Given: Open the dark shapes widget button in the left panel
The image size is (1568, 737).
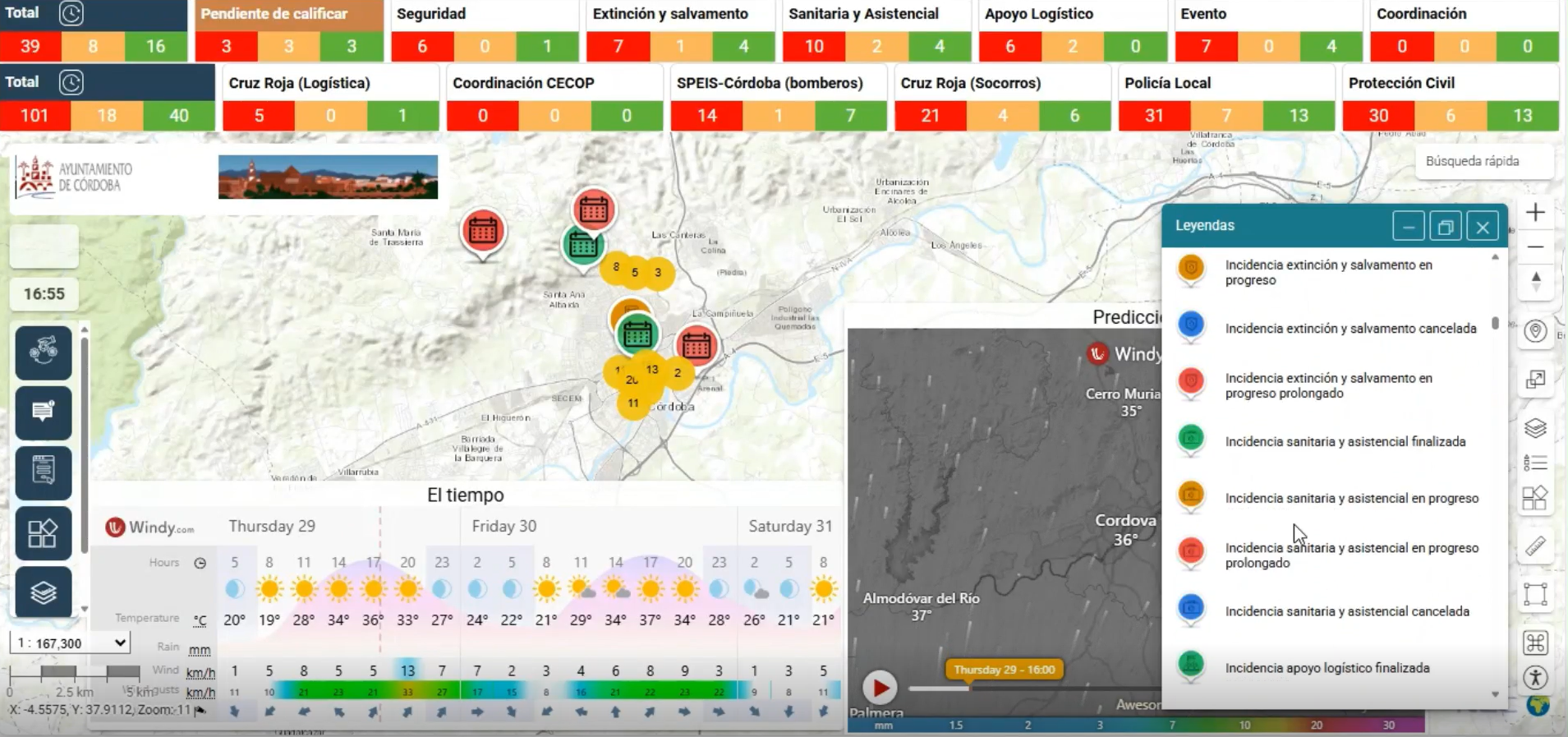Looking at the screenshot, I should 44,533.
